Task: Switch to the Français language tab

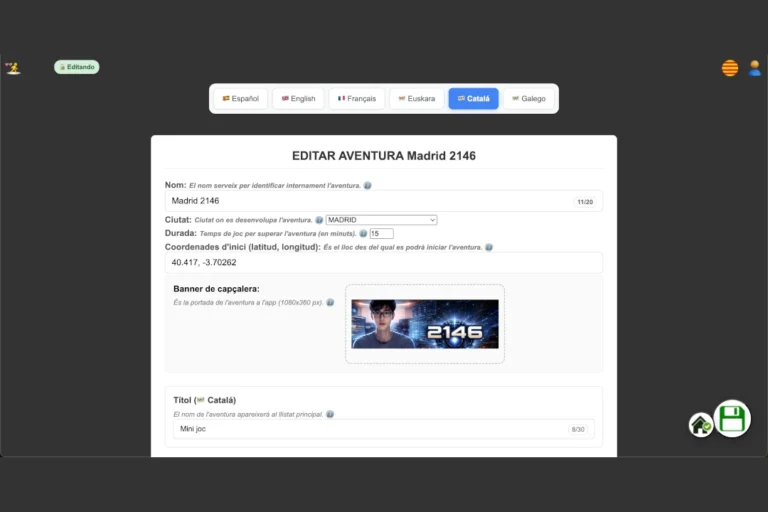Action: point(357,98)
